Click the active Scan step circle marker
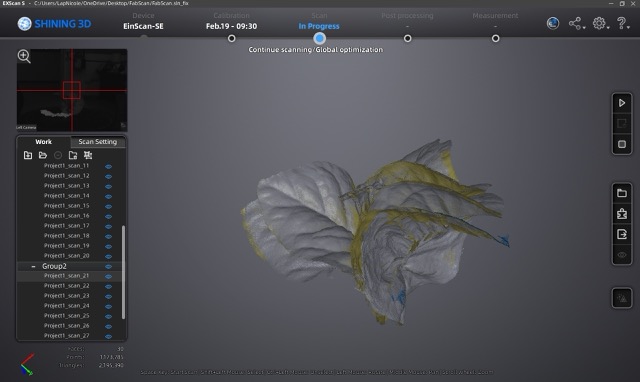 pyautogui.click(x=320, y=38)
